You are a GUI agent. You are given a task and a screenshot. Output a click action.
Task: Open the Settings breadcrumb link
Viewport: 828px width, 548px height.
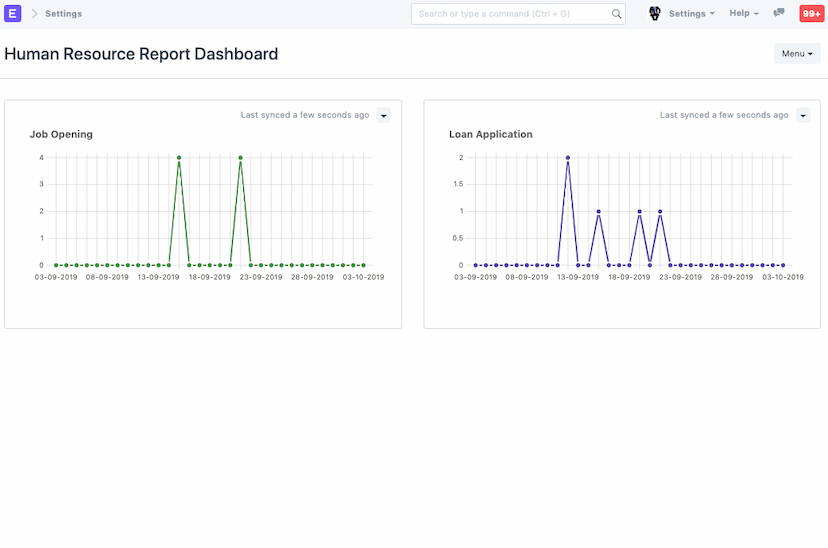pyautogui.click(x=63, y=14)
